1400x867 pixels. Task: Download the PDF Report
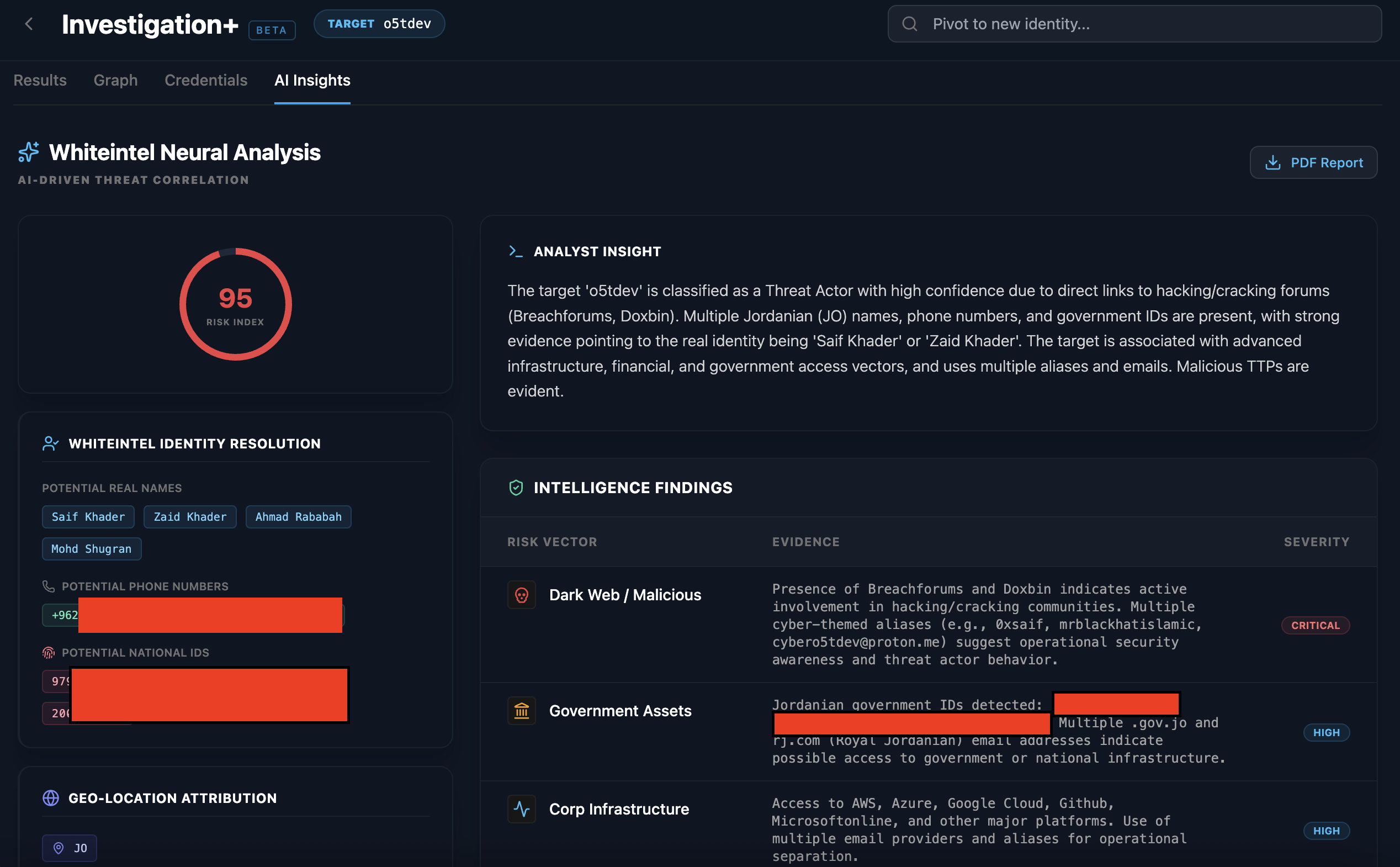1313,163
